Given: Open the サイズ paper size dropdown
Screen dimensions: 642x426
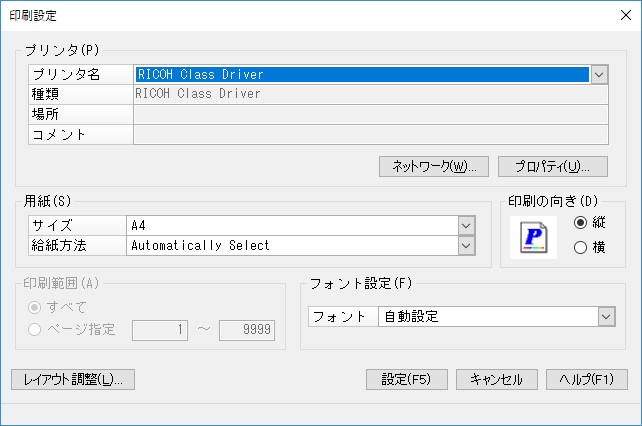Looking at the screenshot, I should pyautogui.click(x=466, y=225).
